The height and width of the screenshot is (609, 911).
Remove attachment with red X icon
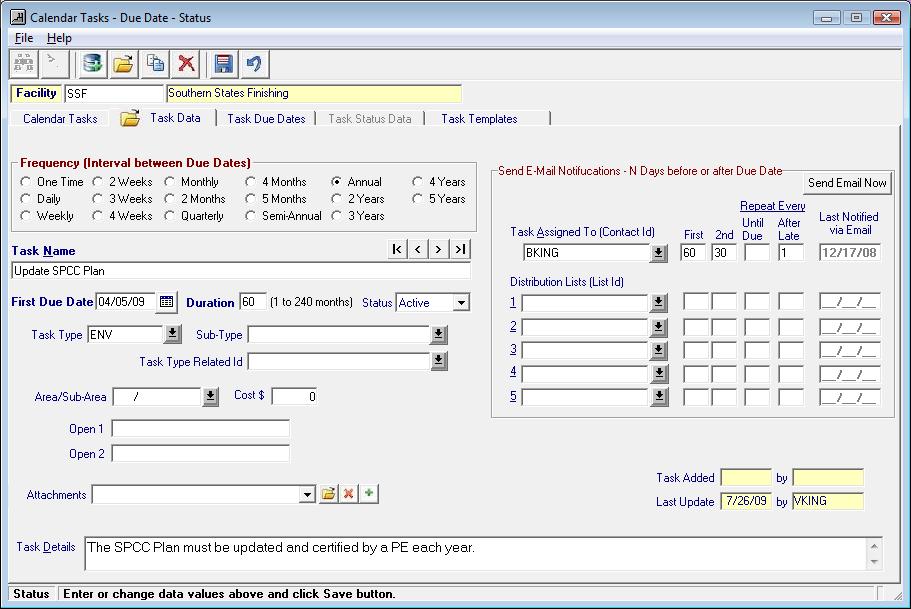point(349,494)
